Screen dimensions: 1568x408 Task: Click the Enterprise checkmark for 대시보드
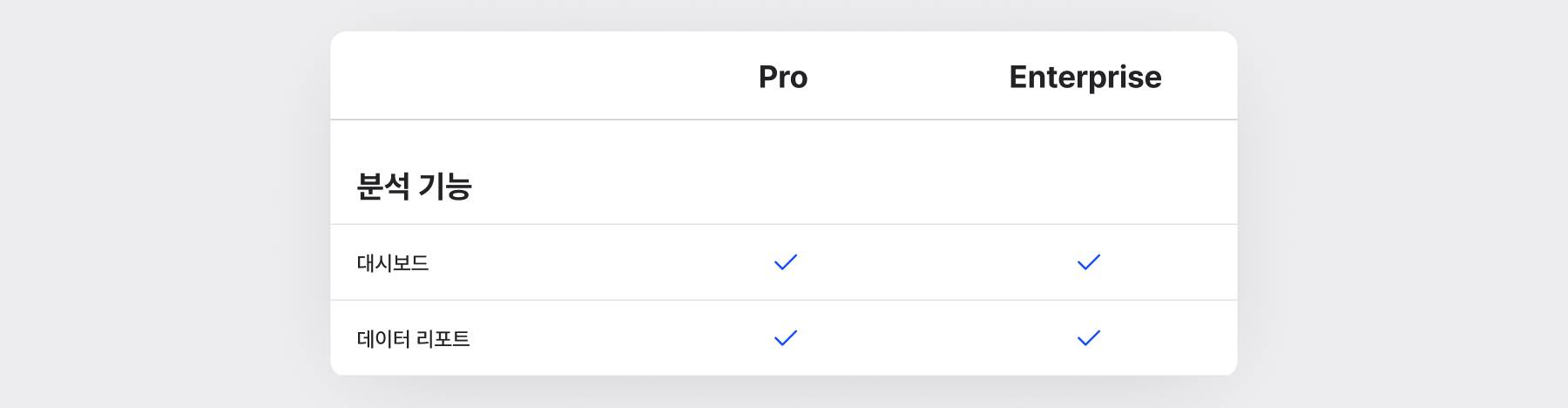point(1089,262)
